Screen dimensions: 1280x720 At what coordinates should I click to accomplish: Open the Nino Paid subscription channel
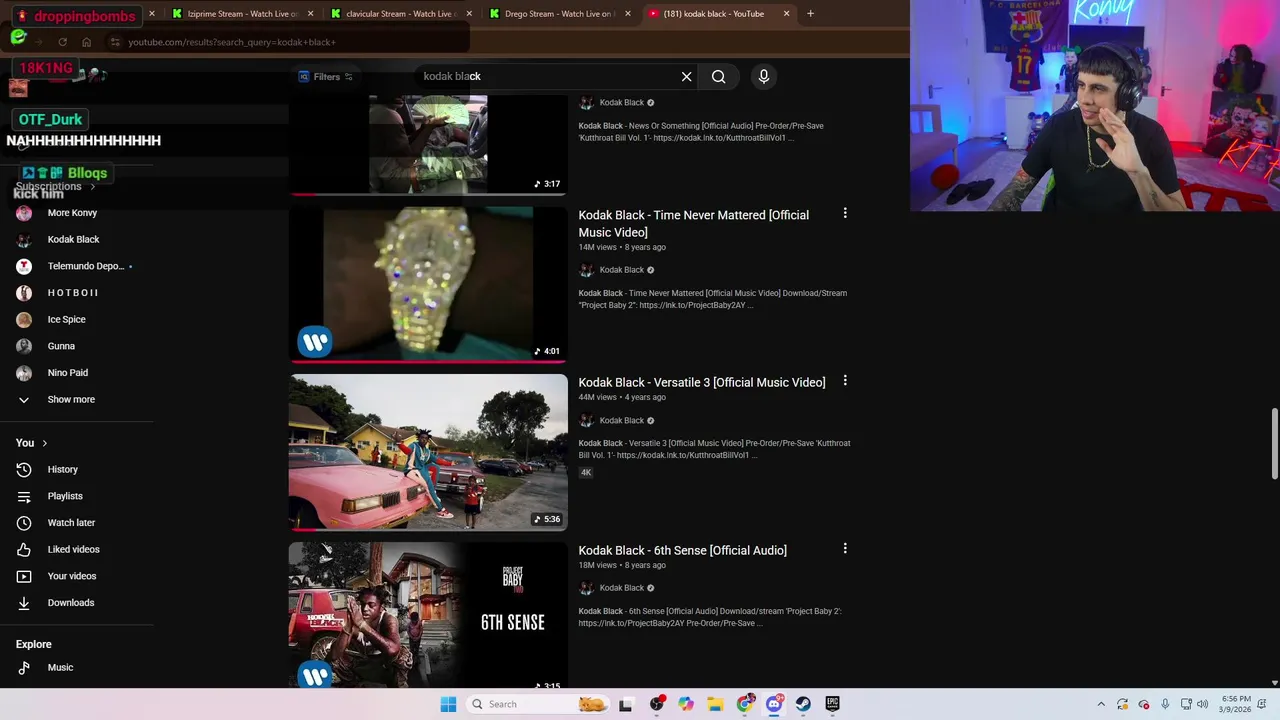[67, 372]
